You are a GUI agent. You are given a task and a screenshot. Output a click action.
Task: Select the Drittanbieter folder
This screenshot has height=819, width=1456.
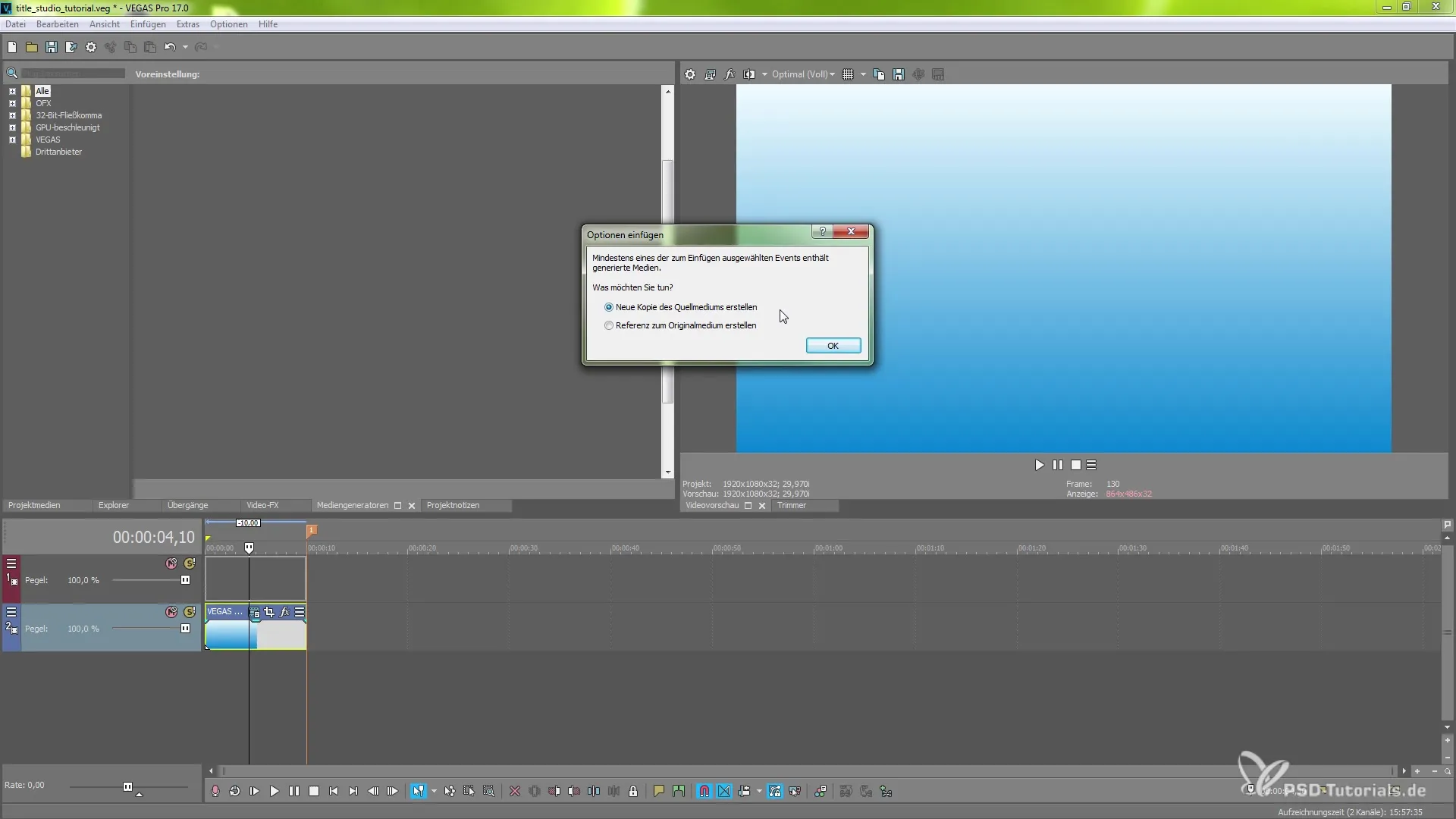pyautogui.click(x=58, y=152)
